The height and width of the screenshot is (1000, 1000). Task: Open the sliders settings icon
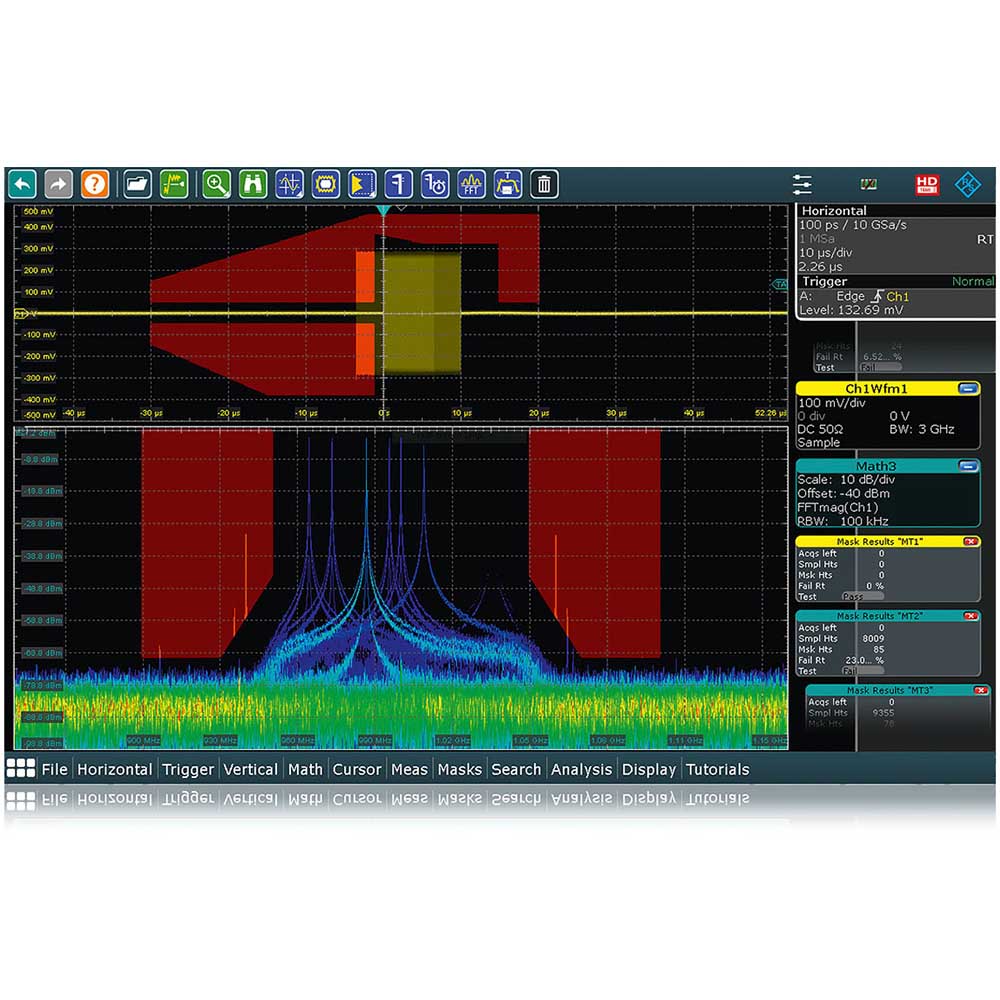(x=802, y=184)
